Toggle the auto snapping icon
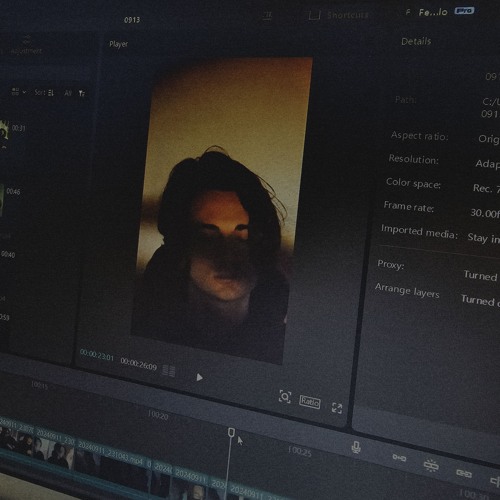Viewport: 500px width, 500px height. pyautogui.click(x=431, y=465)
